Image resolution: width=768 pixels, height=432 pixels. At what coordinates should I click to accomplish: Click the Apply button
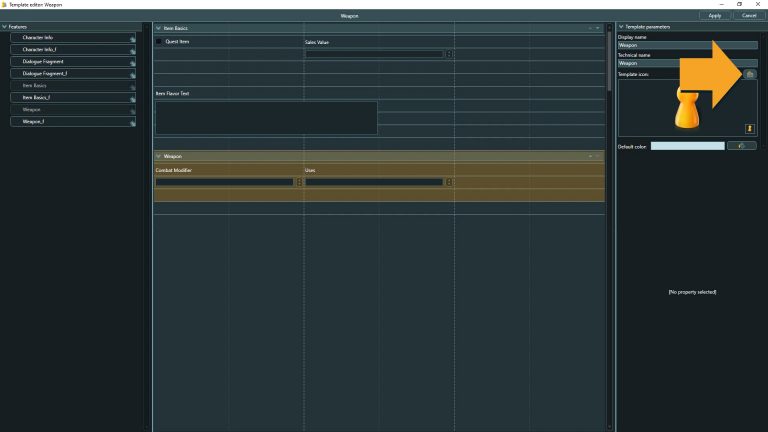coord(715,16)
